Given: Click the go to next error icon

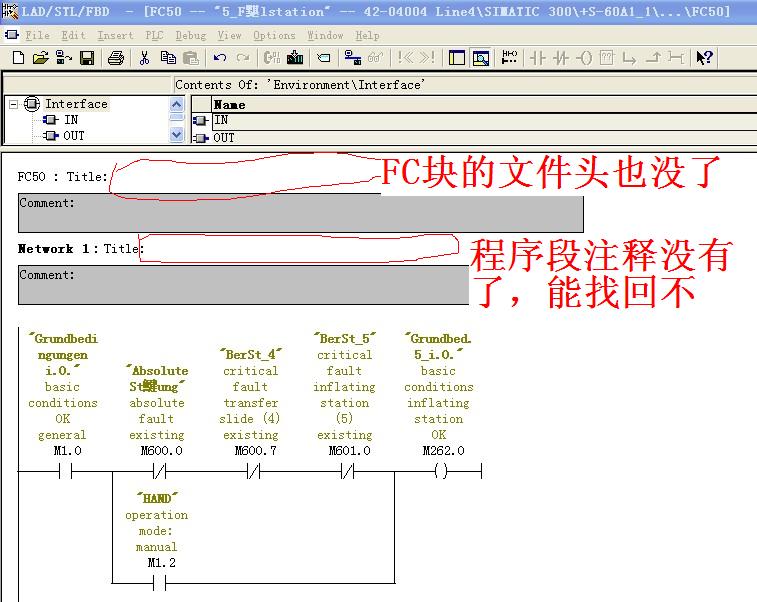Looking at the screenshot, I should point(427,58).
